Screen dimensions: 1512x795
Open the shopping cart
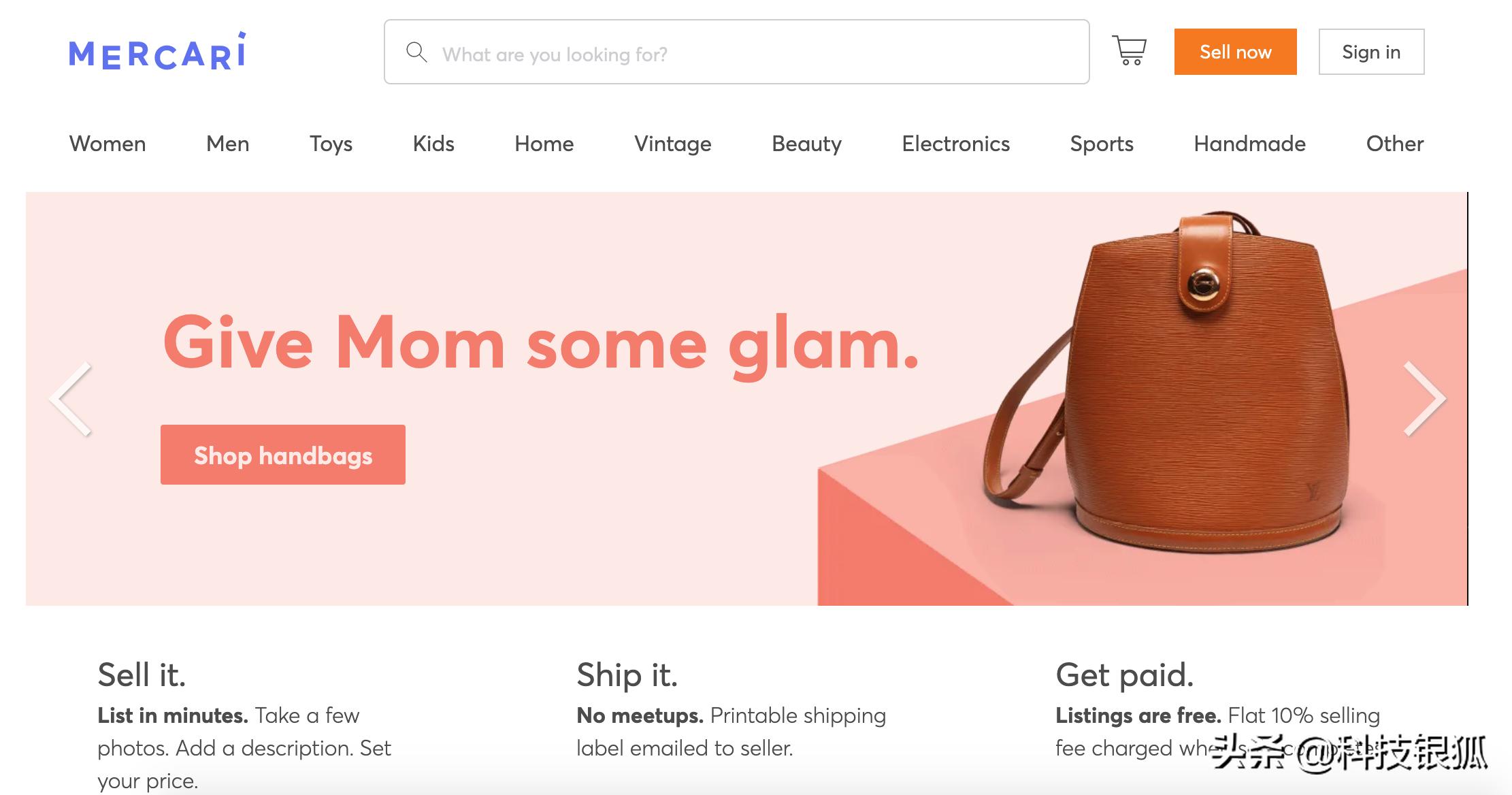(x=1130, y=51)
